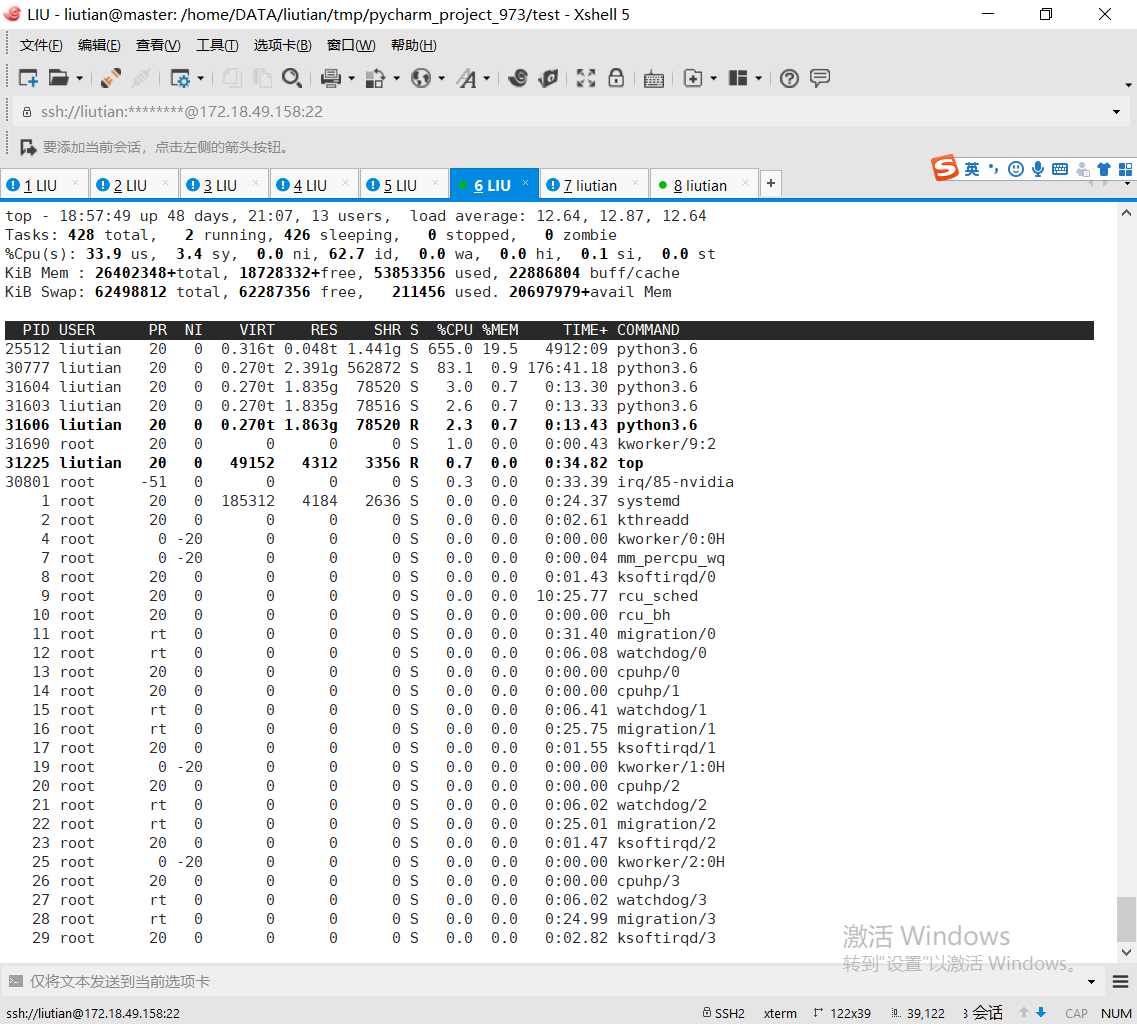The image size is (1137, 1024).
Task: Click the Help question-mark toolbar icon
Action: pyautogui.click(x=787, y=78)
